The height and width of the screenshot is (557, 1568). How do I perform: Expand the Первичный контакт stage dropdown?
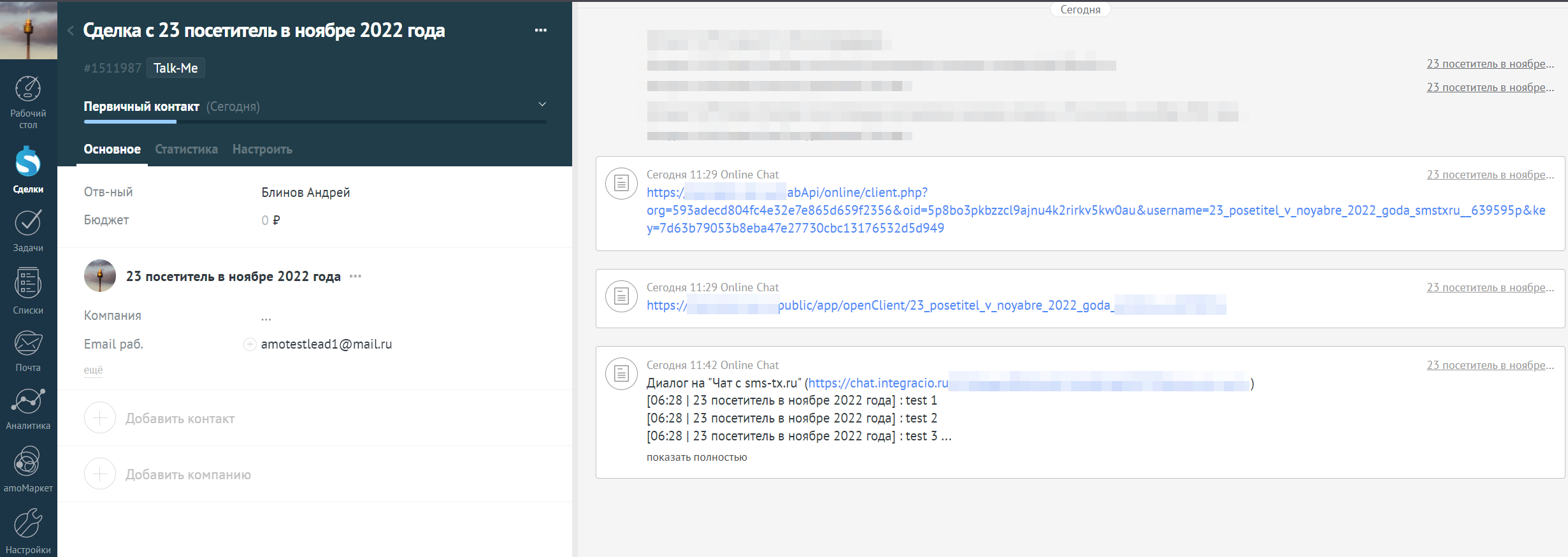coord(542,105)
